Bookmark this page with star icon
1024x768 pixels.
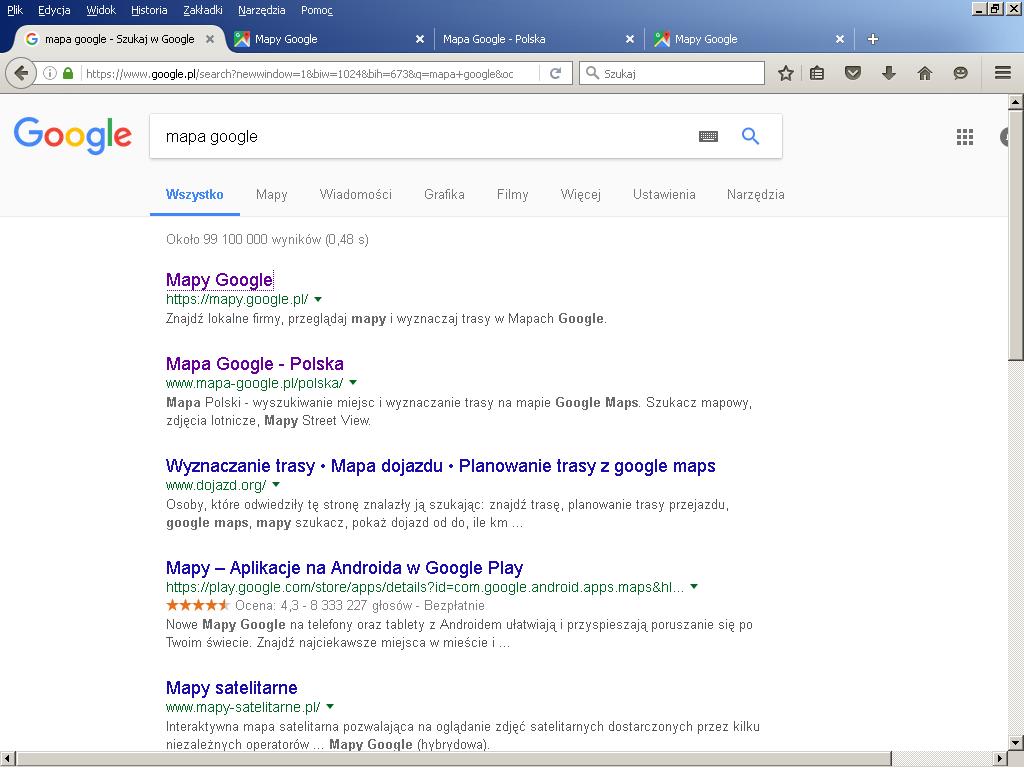(786, 73)
